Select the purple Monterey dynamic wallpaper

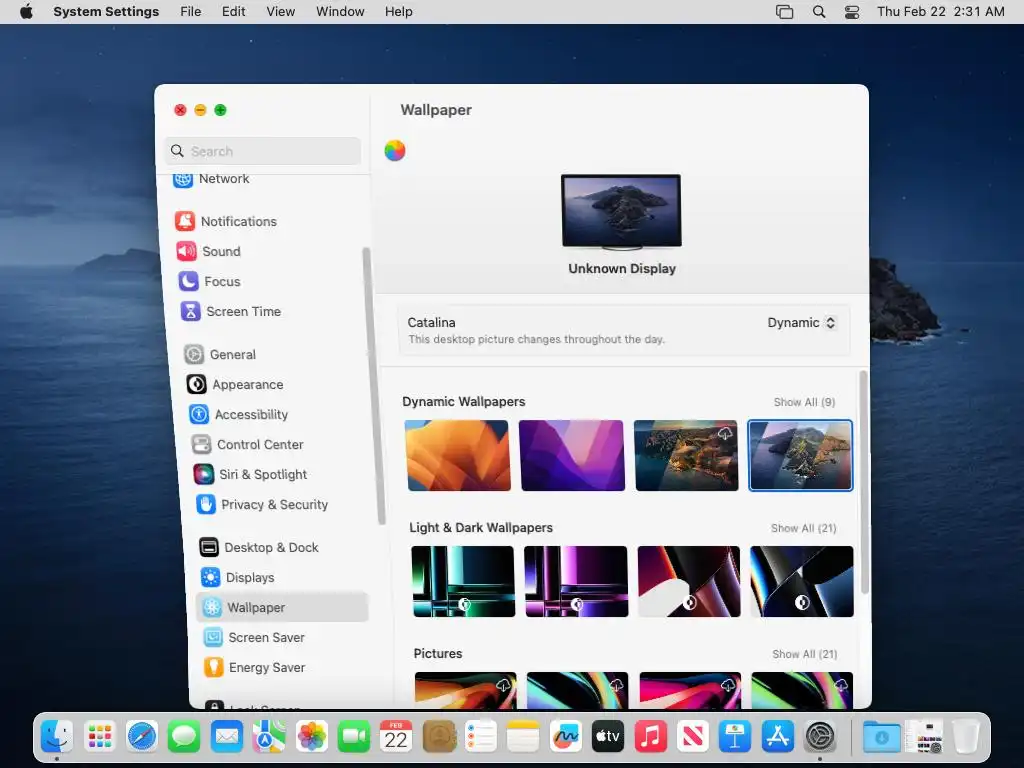[x=571, y=455]
